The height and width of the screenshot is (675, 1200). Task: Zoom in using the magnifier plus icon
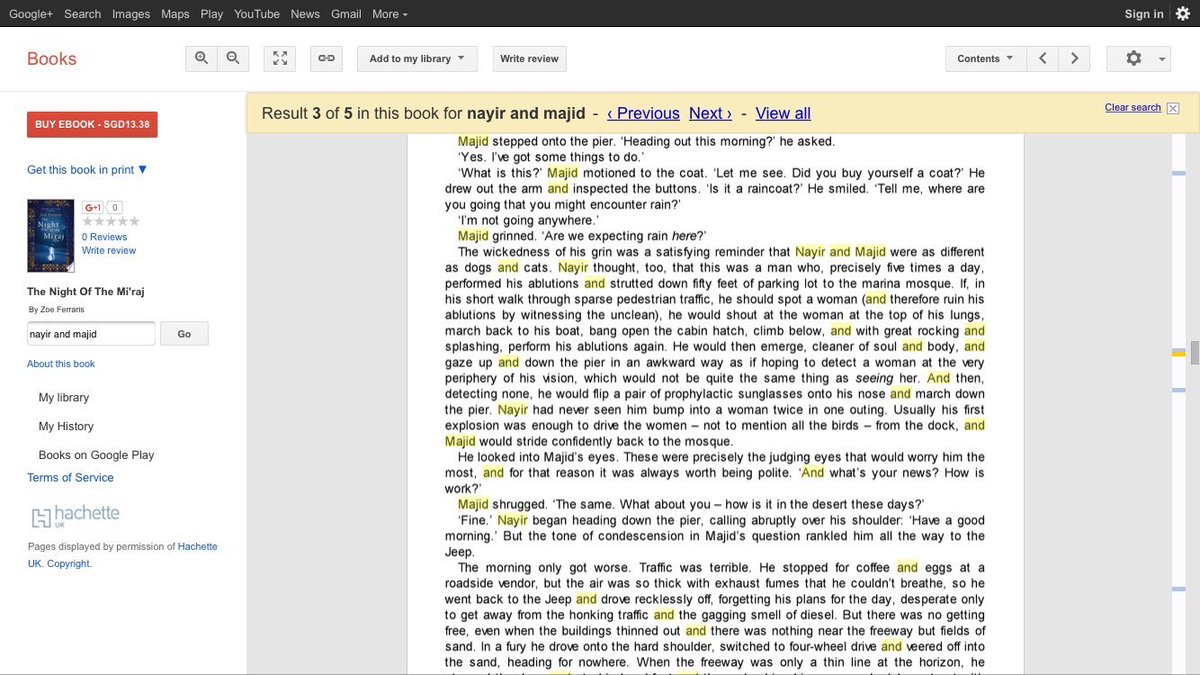[x=201, y=58]
